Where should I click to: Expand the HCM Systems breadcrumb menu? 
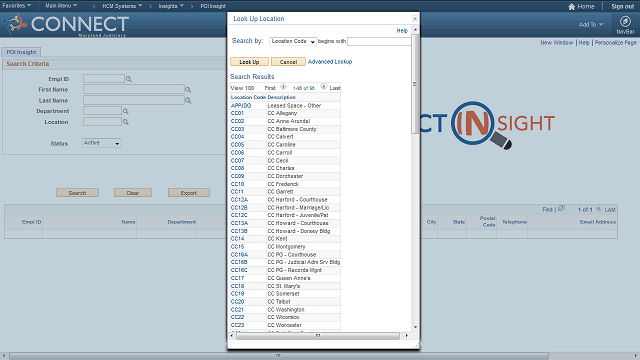tap(122, 6)
